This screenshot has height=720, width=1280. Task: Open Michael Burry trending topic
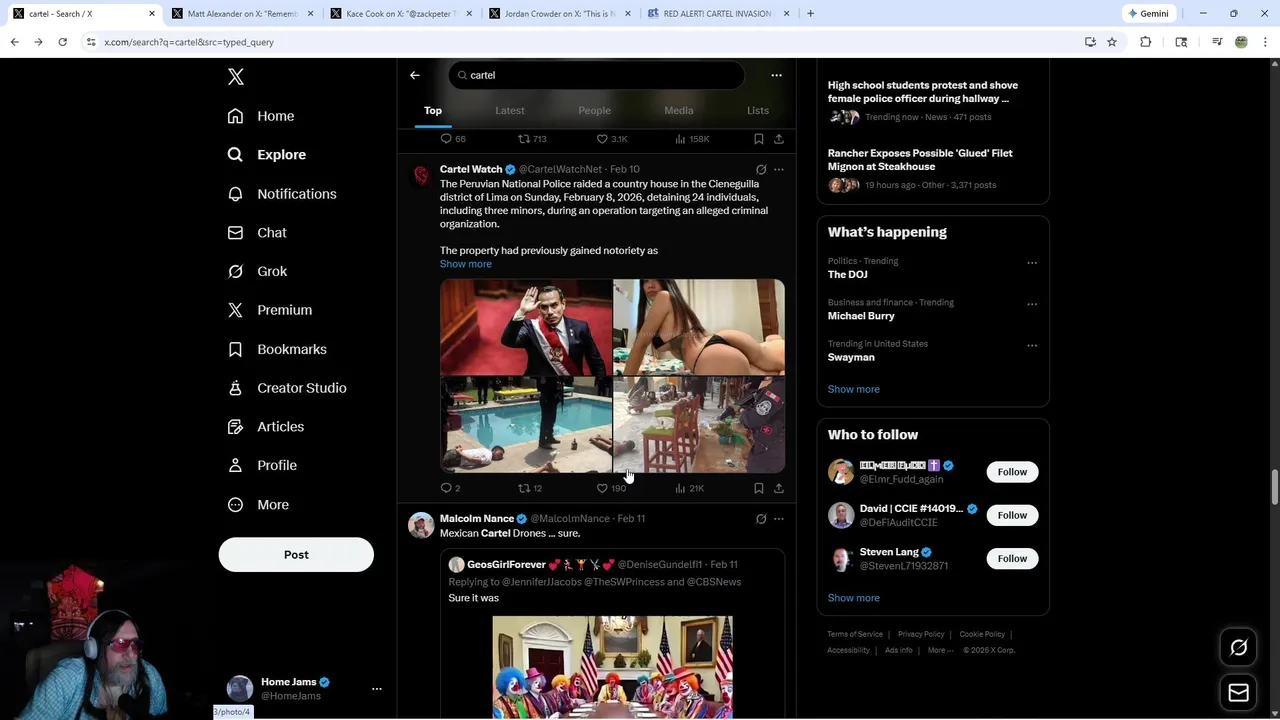(x=861, y=316)
